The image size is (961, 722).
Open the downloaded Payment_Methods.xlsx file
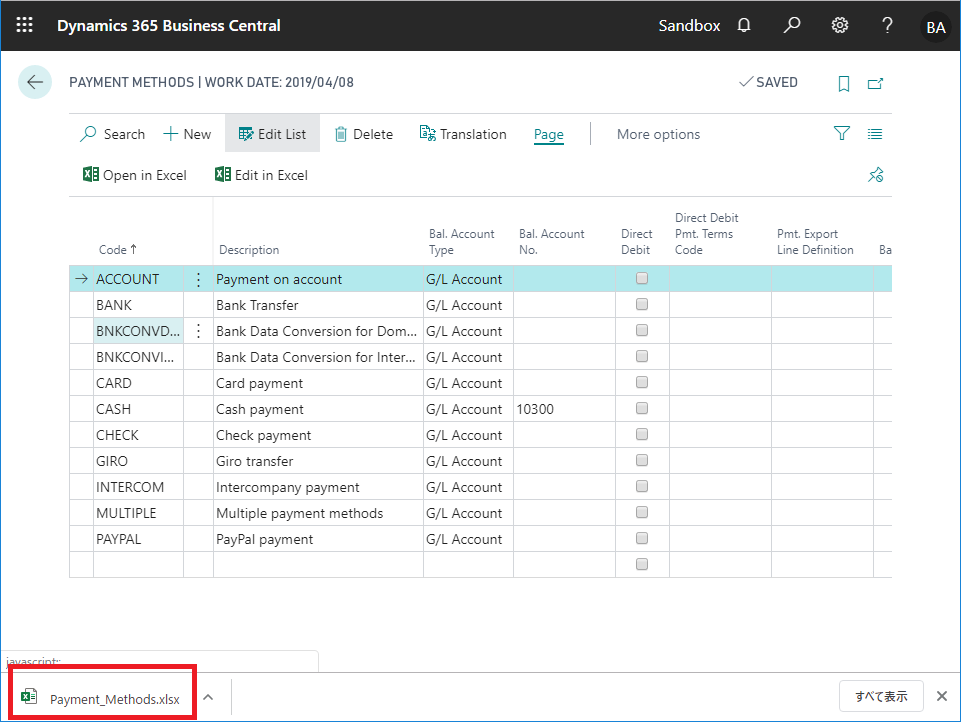point(101,698)
